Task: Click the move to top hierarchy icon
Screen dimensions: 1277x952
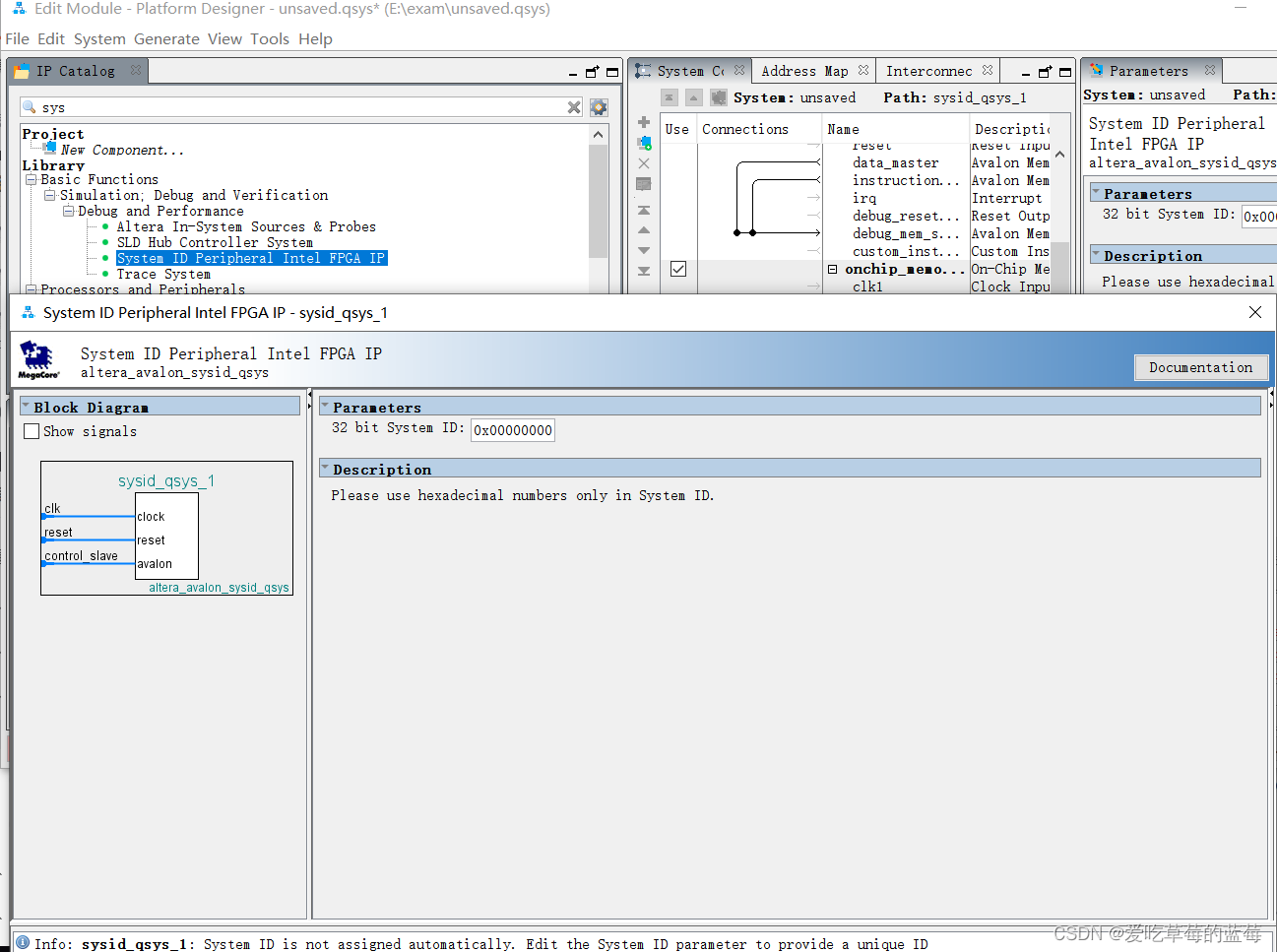Action: tap(670, 97)
